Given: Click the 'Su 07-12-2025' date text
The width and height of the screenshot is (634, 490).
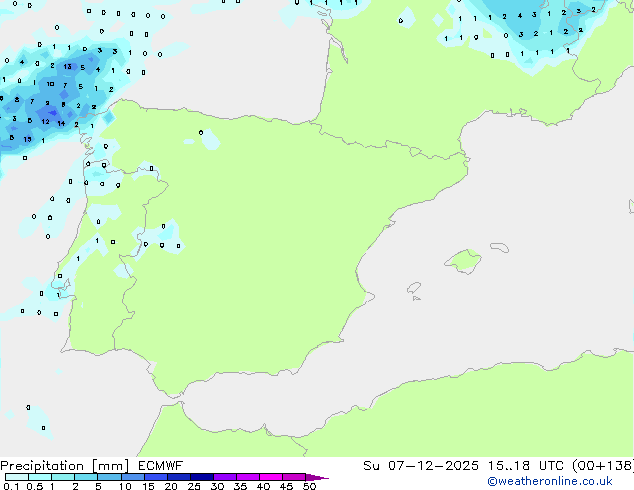Looking at the screenshot, I should click(x=421, y=466).
